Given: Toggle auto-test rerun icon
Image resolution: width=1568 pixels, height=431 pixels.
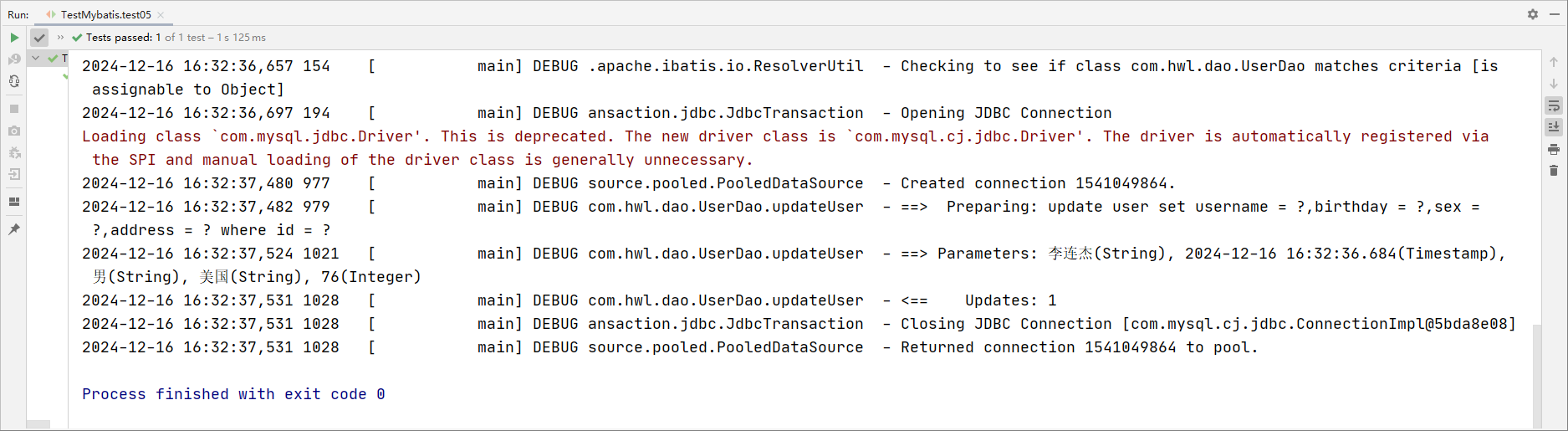Looking at the screenshot, I should click(14, 81).
